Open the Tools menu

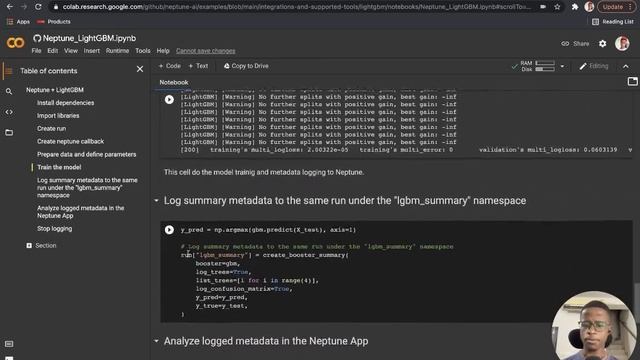click(x=142, y=51)
